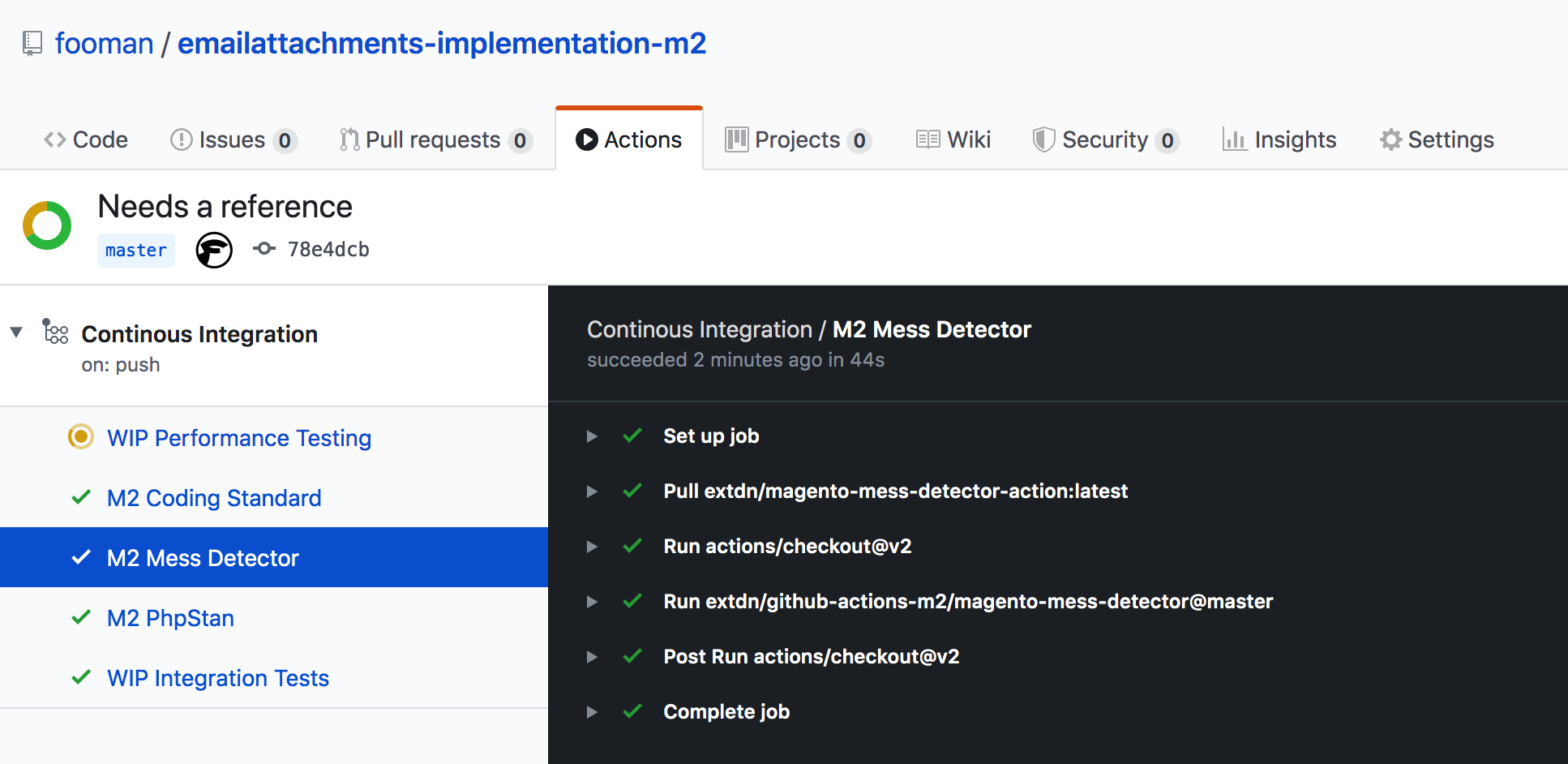Click the repository book icon
Screen dimensions: 1568x764
pyautogui.click(x=32, y=43)
